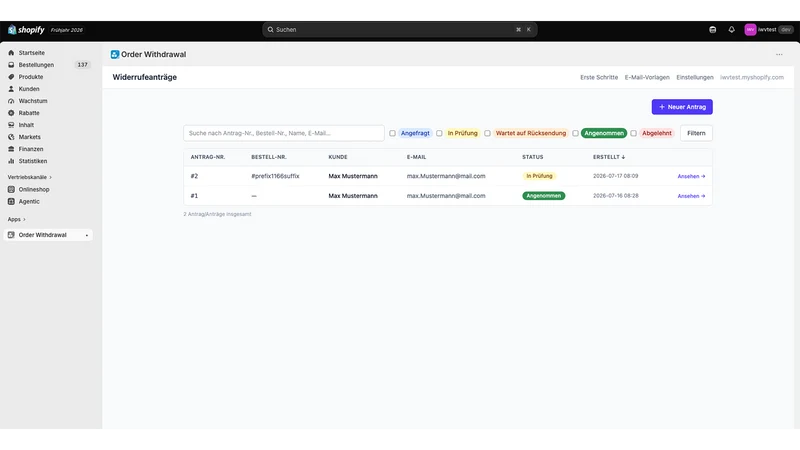Click order number #prefix1166suffix
This screenshot has height=450, width=800.
275,176
